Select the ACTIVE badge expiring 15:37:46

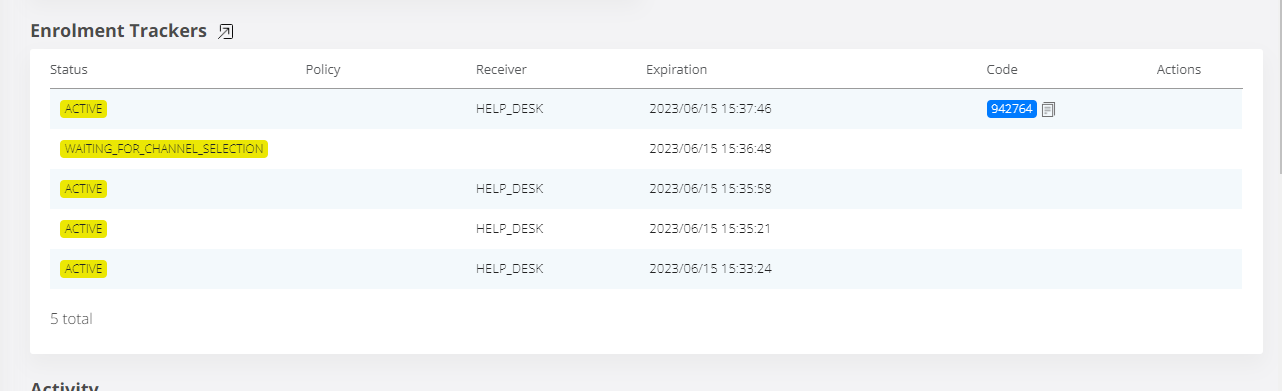(84, 109)
